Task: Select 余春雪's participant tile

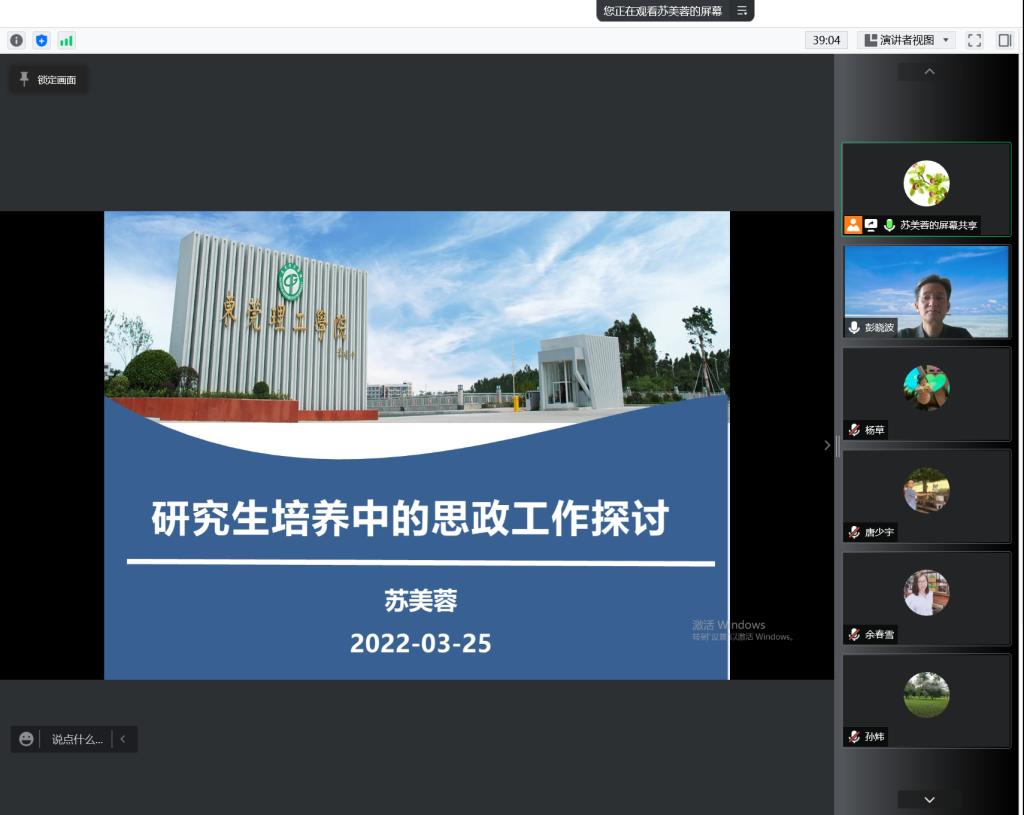Action: click(926, 598)
